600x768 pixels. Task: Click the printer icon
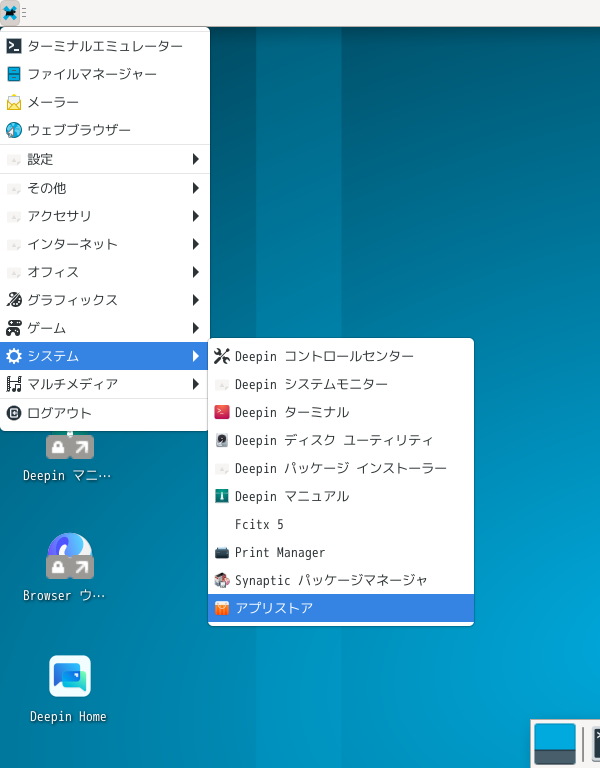click(x=222, y=552)
